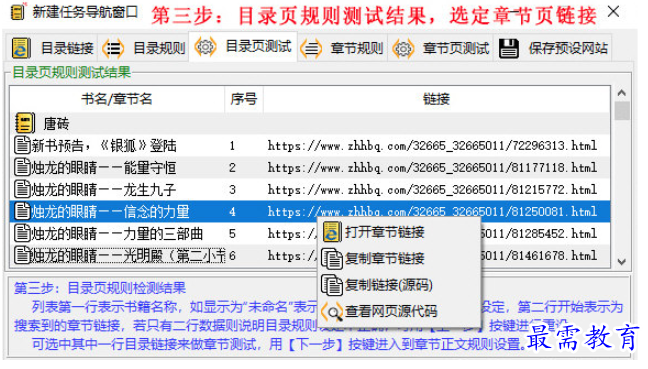
Task: Click document icon of 信念的力量 chapter row
Action: click(x=22, y=211)
